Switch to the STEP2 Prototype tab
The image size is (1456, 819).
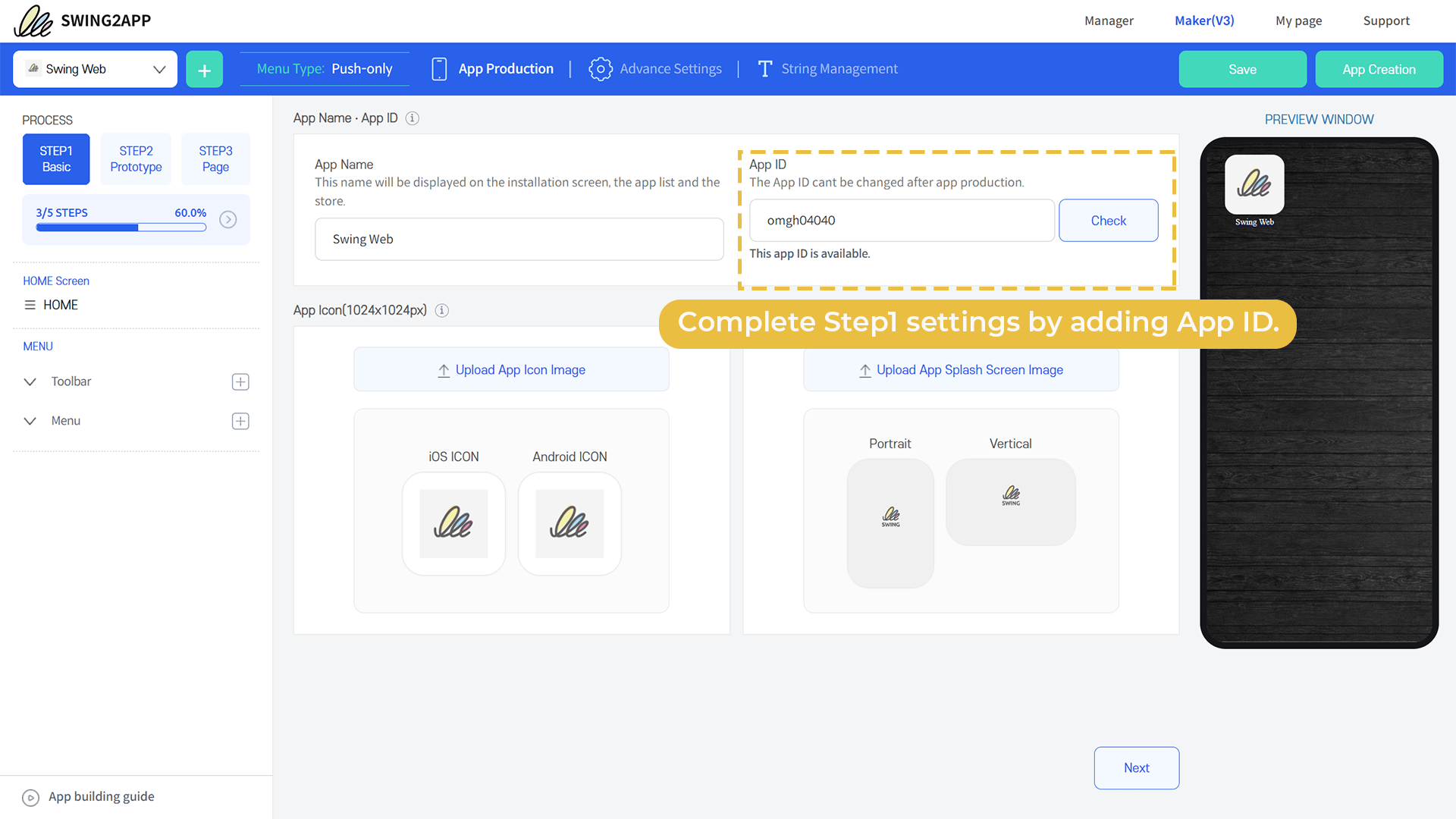[x=136, y=159]
